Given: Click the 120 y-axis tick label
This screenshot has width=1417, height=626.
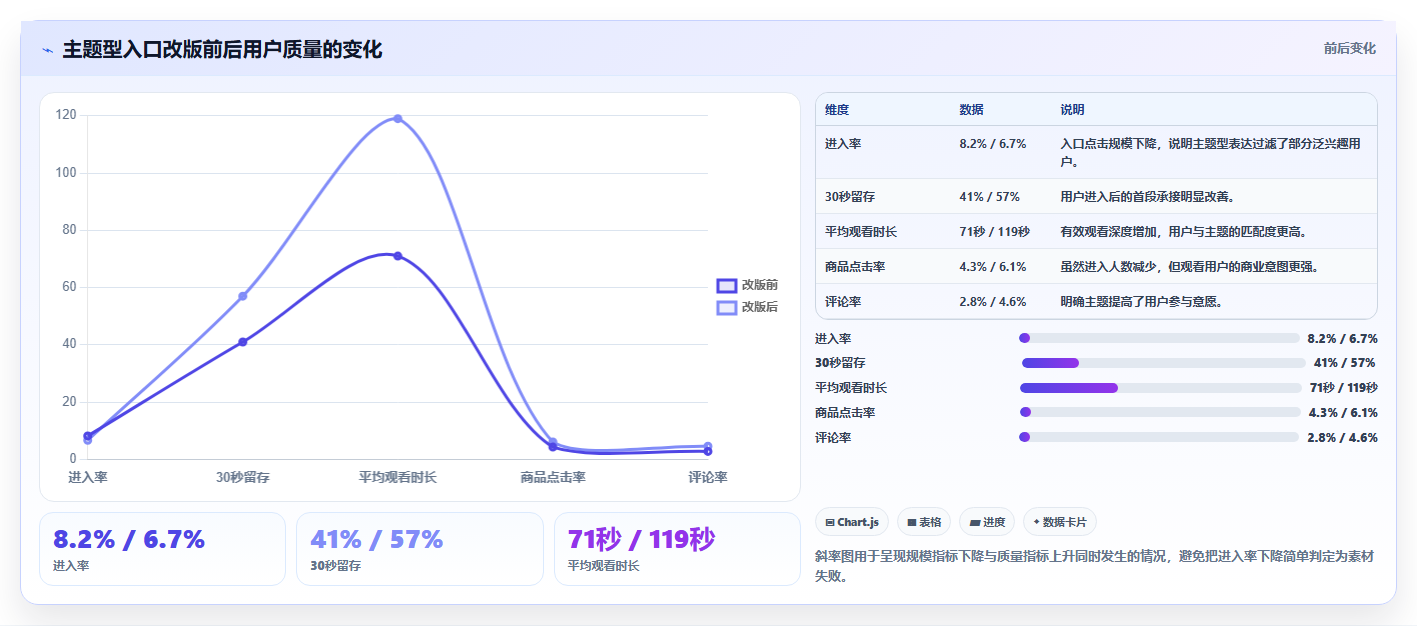Looking at the screenshot, I should pyautogui.click(x=66, y=115).
